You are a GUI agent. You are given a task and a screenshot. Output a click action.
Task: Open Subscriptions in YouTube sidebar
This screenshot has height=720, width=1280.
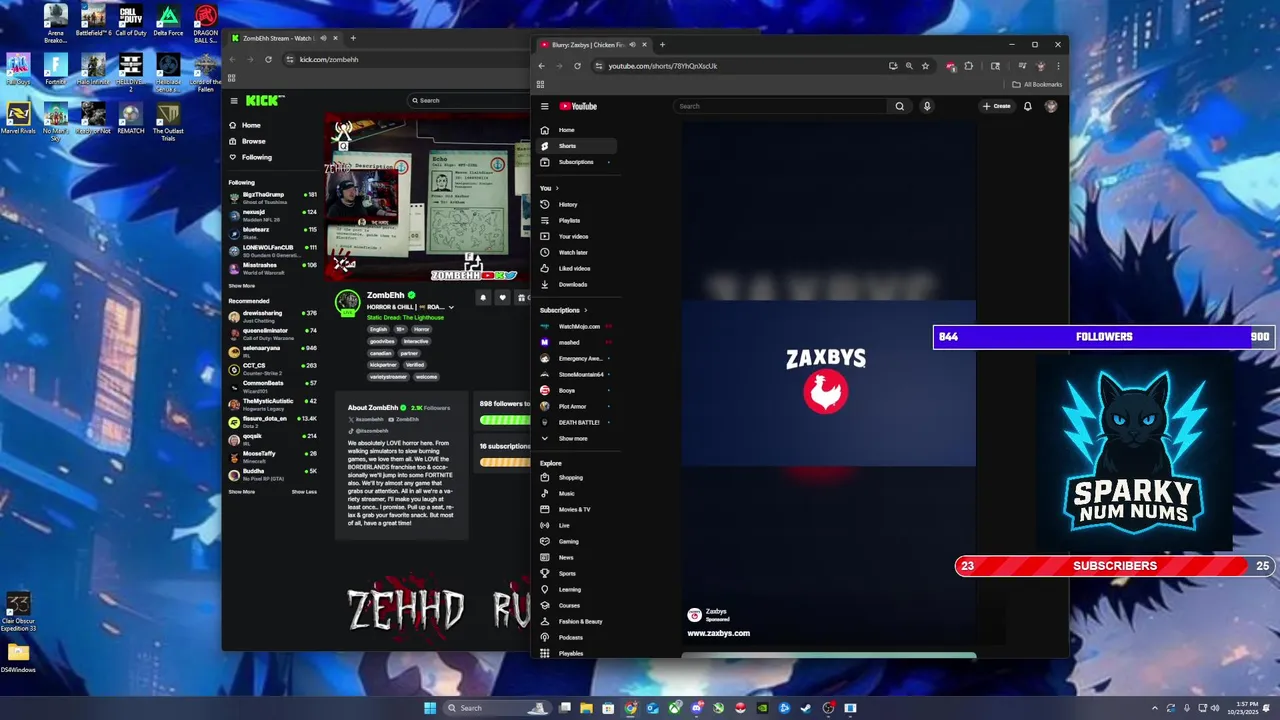[577, 162]
